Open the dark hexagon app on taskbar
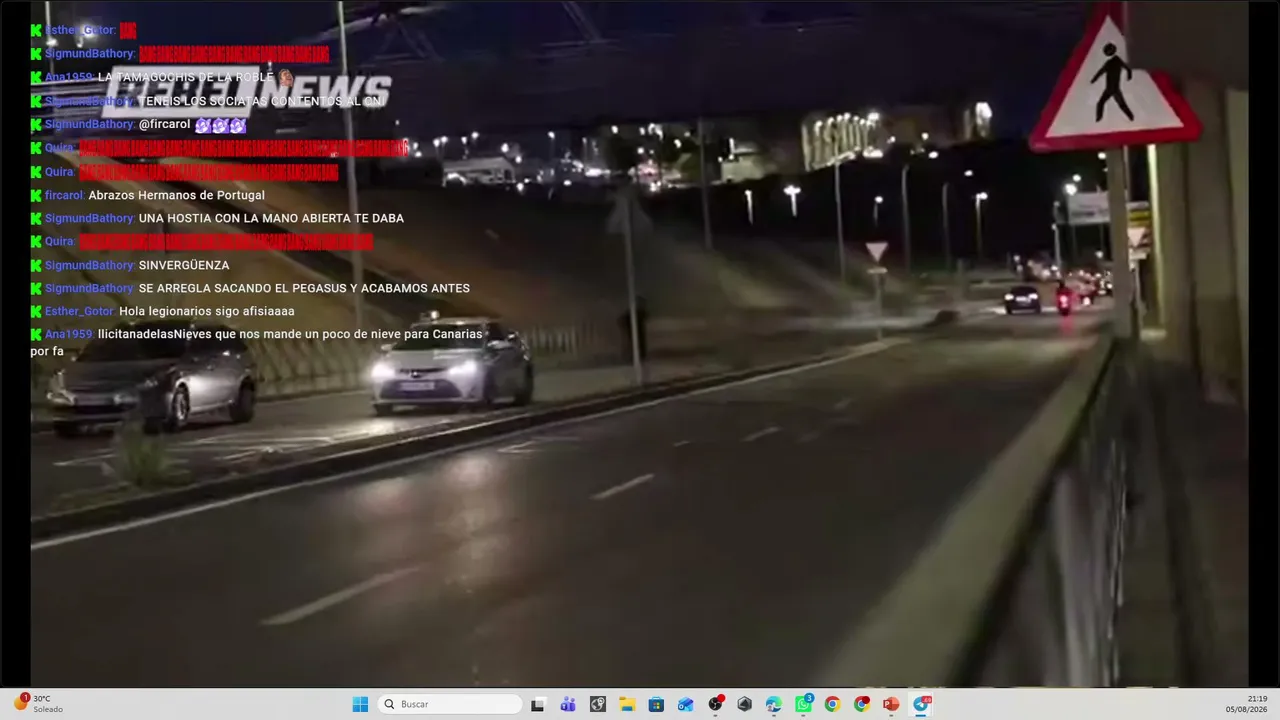Screen dimensions: 1280x720 744,704
